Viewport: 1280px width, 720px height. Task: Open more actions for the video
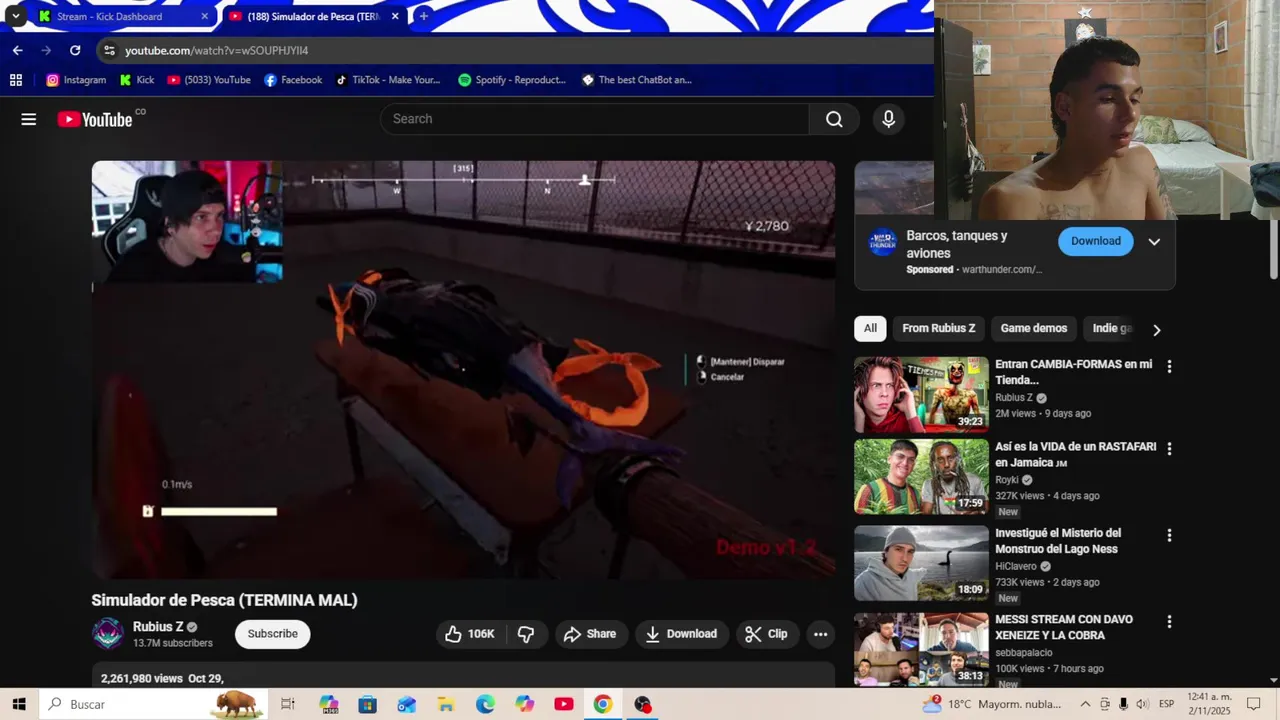pyautogui.click(x=820, y=634)
